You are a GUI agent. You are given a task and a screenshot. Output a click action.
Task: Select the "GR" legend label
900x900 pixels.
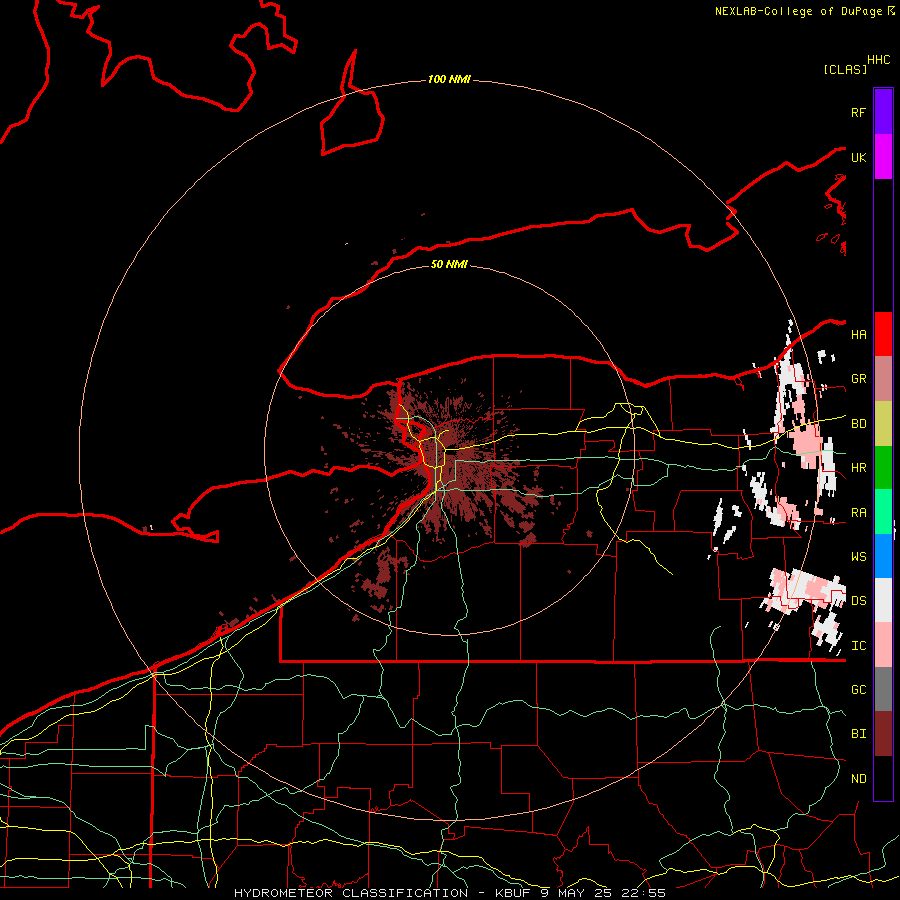click(x=858, y=379)
